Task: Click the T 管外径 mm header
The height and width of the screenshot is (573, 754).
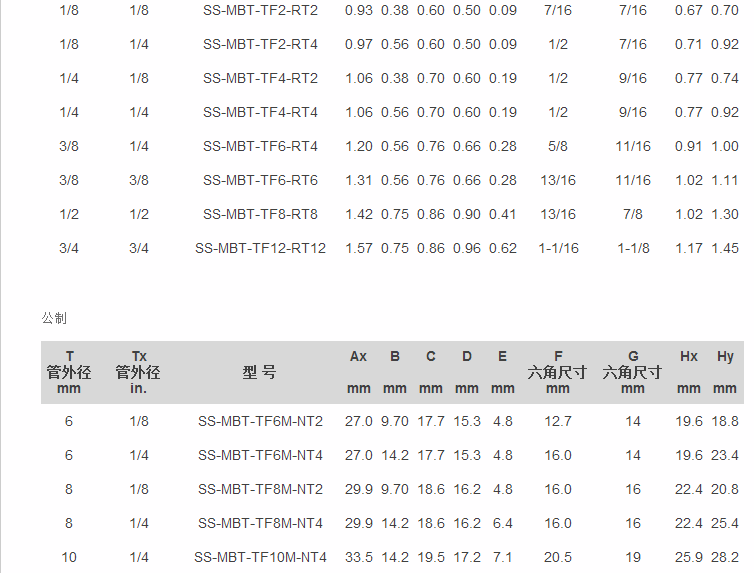Action: [69, 372]
